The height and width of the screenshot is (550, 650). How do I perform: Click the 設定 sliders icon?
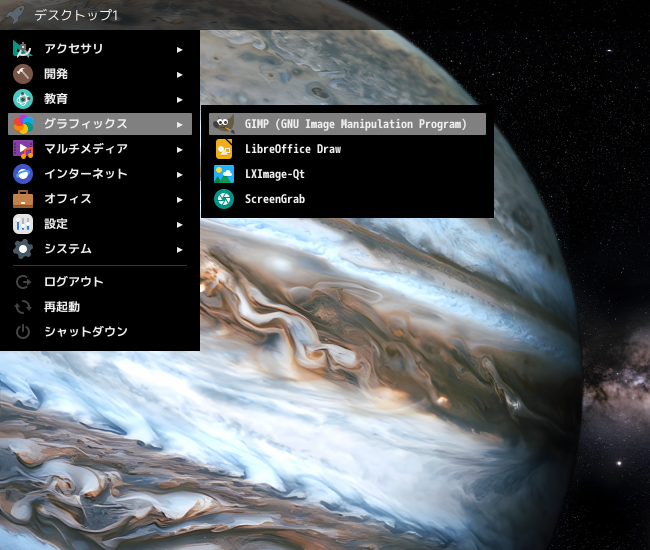[x=23, y=224]
